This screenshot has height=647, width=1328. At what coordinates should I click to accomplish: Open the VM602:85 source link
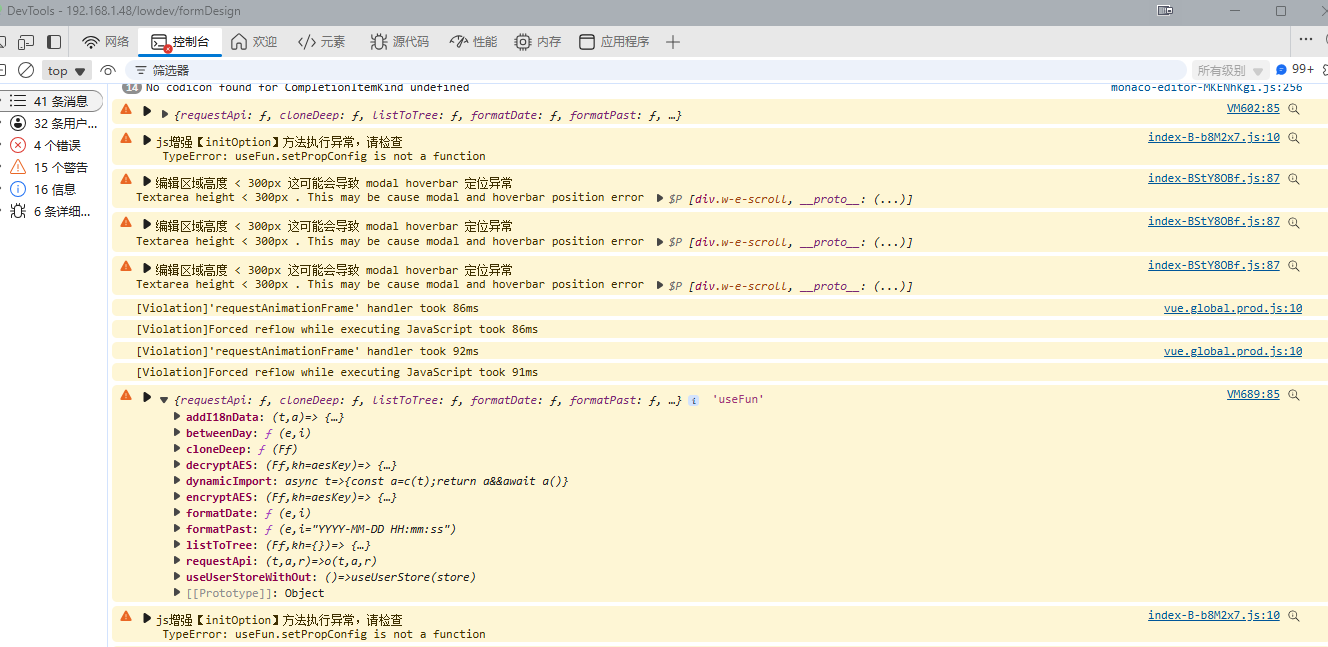[1253, 108]
